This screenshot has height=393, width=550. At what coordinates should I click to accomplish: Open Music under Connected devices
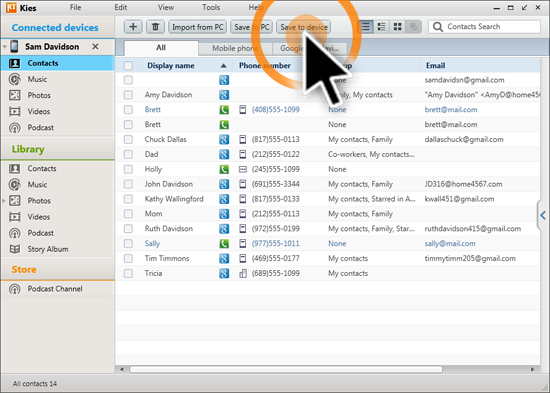pos(37,79)
